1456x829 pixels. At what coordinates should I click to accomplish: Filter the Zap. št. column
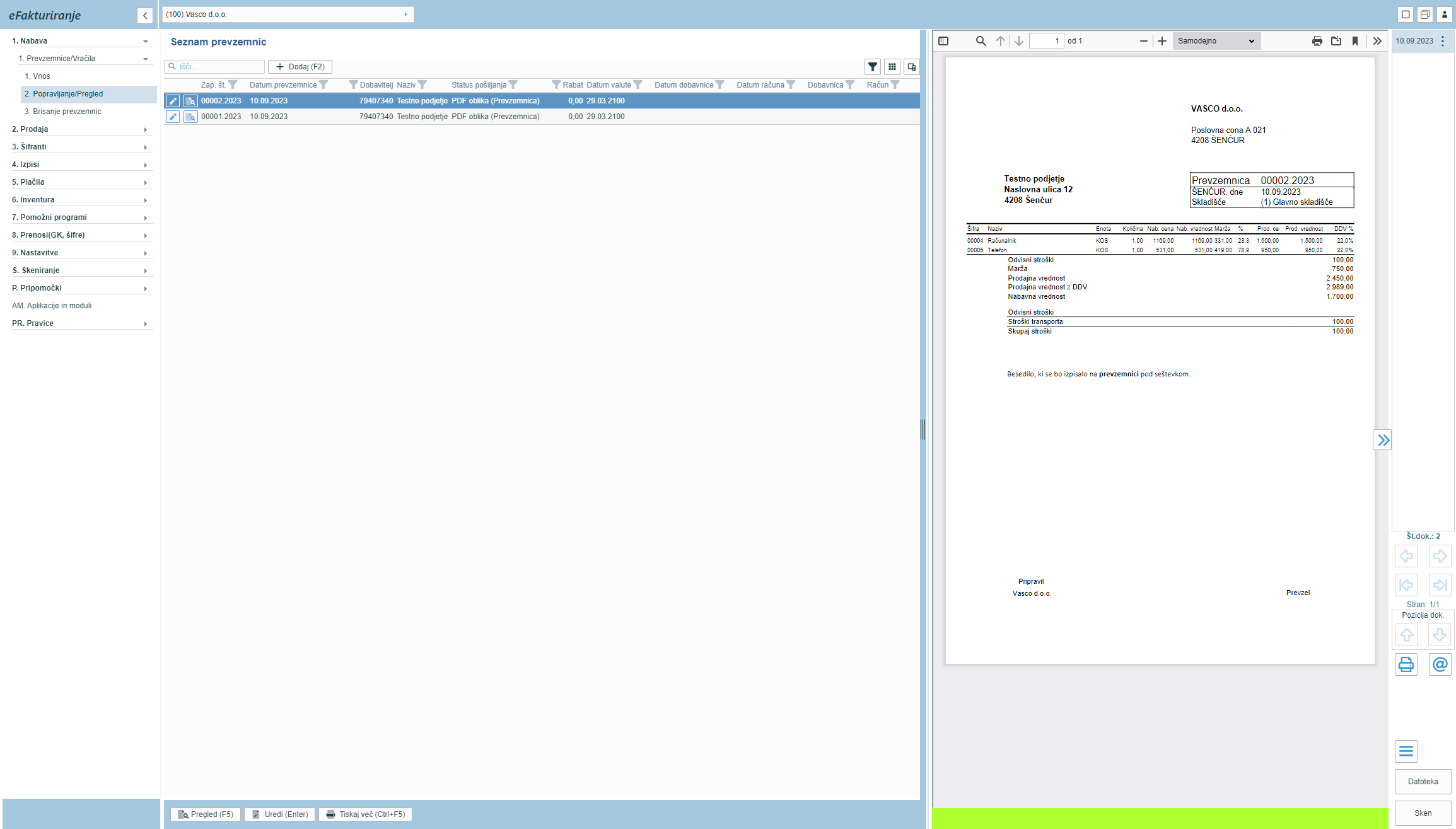pyautogui.click(x=233, y=85)
